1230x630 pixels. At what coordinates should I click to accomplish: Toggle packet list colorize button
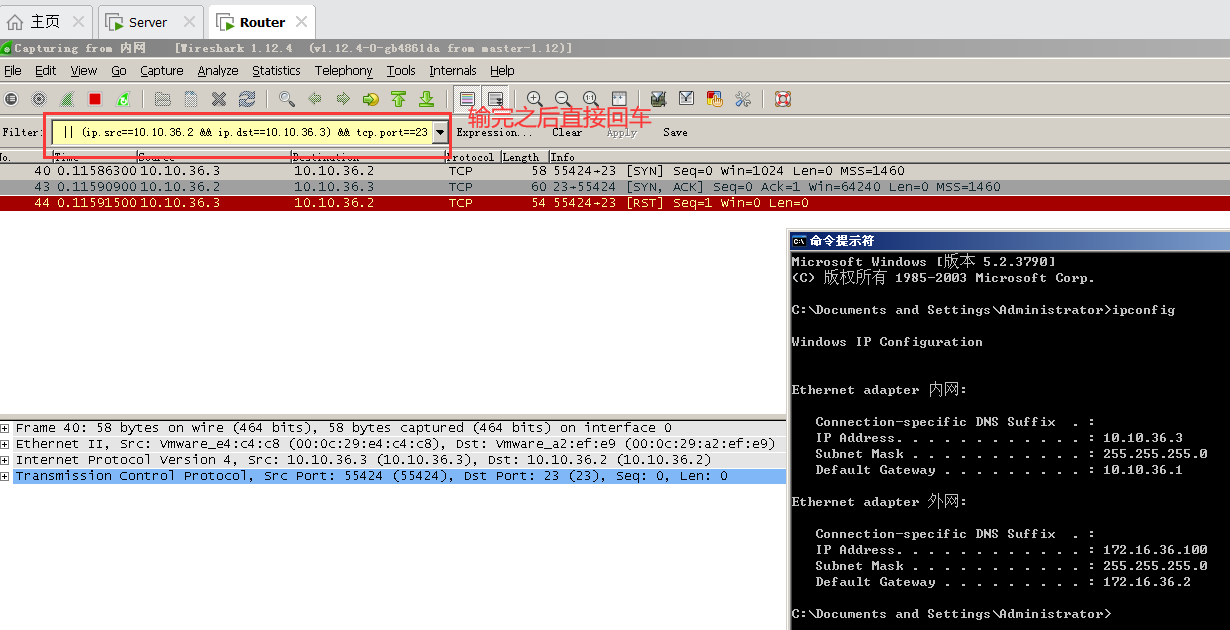(x=467, y=99)
